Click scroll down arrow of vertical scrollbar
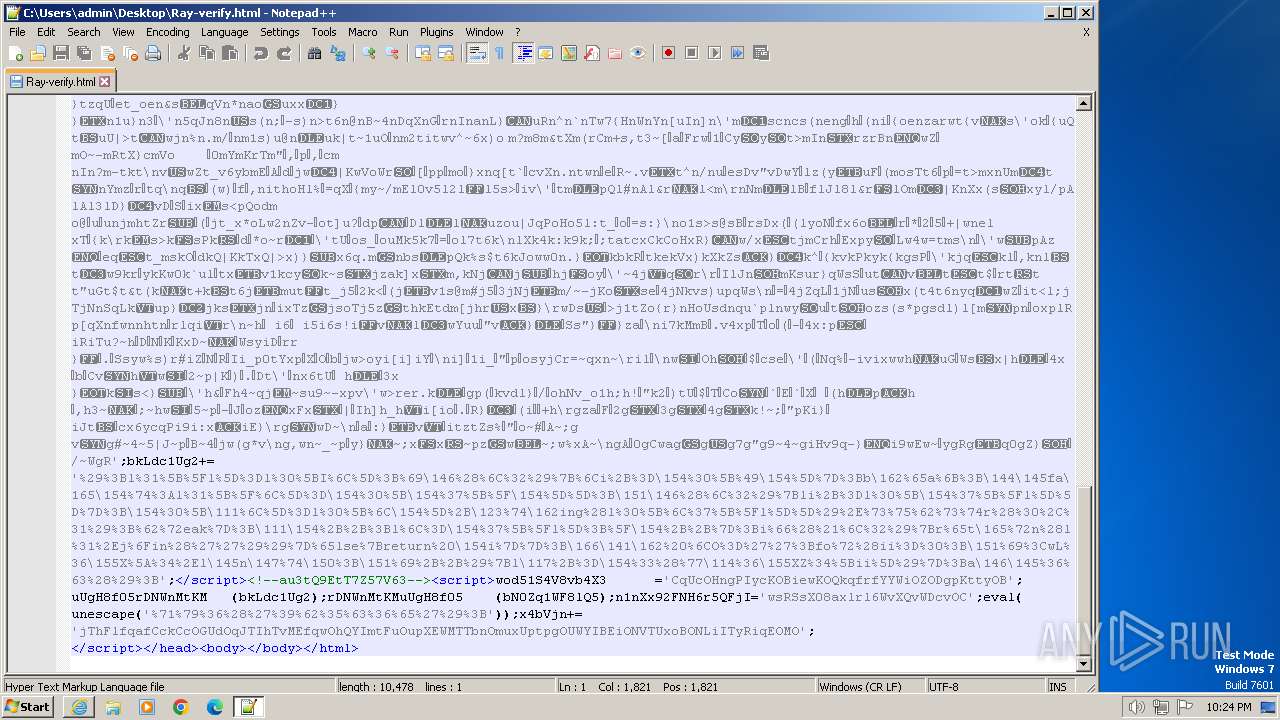 (1084, 664)
